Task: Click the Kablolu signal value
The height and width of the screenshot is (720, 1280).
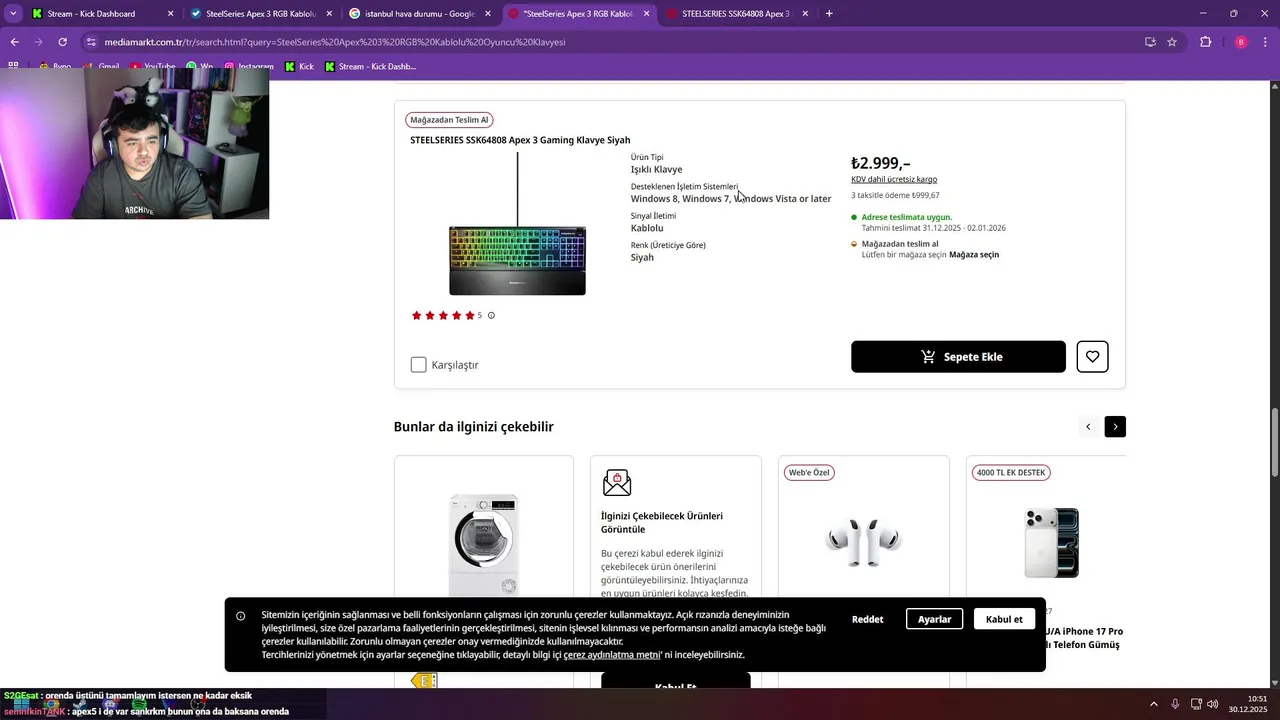Action: tap(647, 228)
